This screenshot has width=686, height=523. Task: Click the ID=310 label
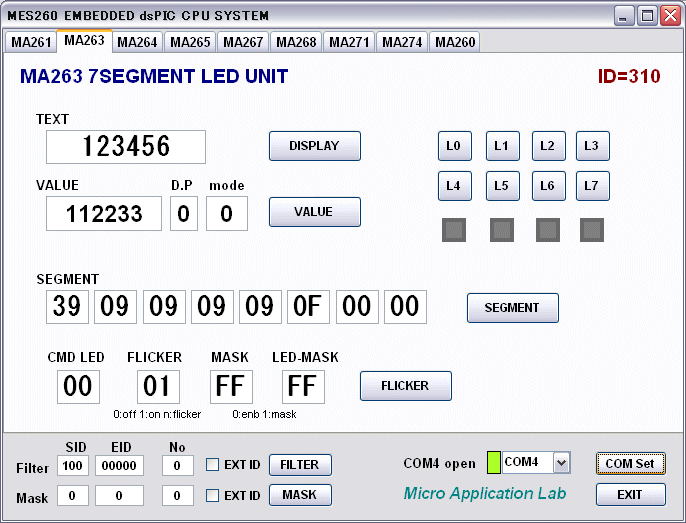pos(629,77)
